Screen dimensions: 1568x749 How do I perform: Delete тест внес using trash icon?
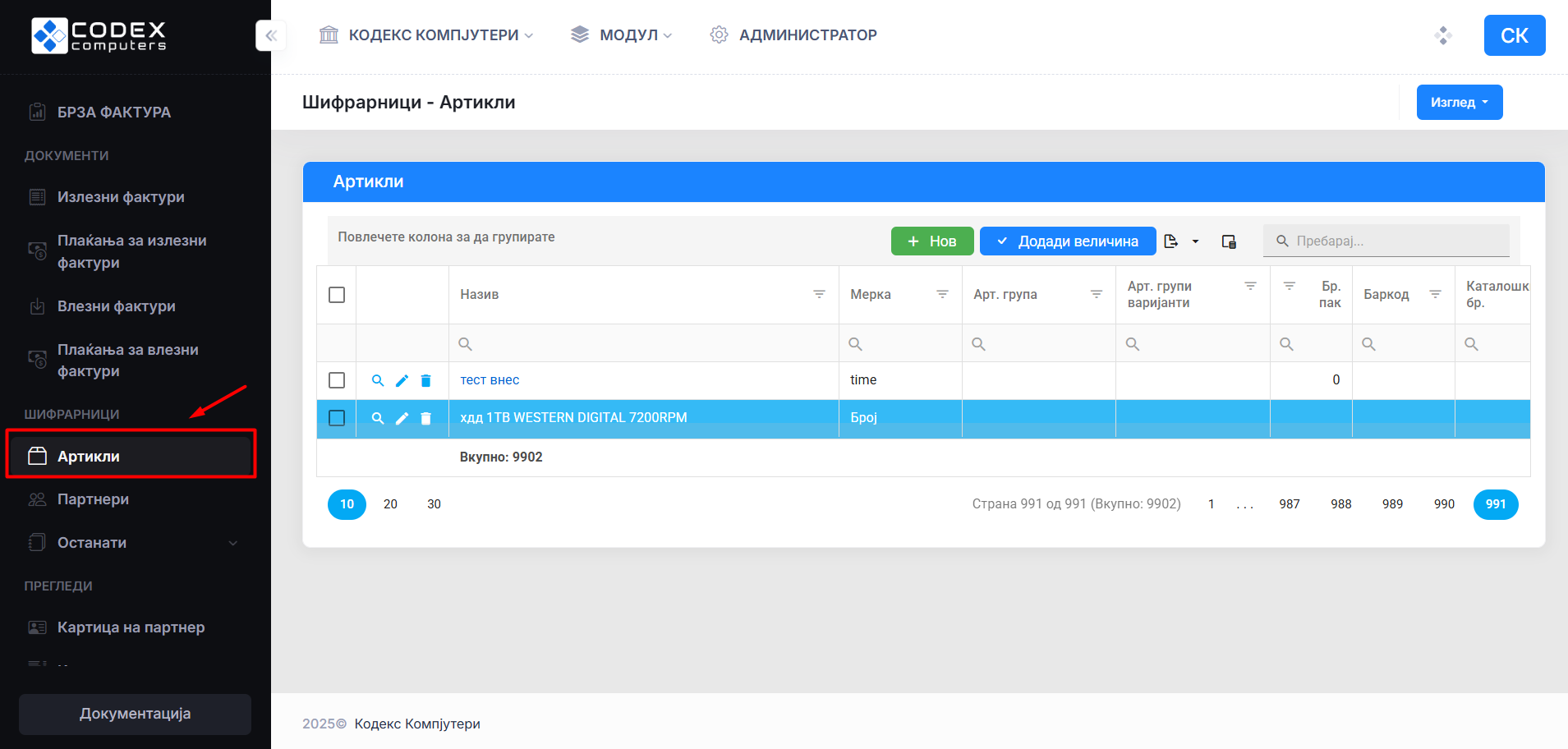pos(425,380)
